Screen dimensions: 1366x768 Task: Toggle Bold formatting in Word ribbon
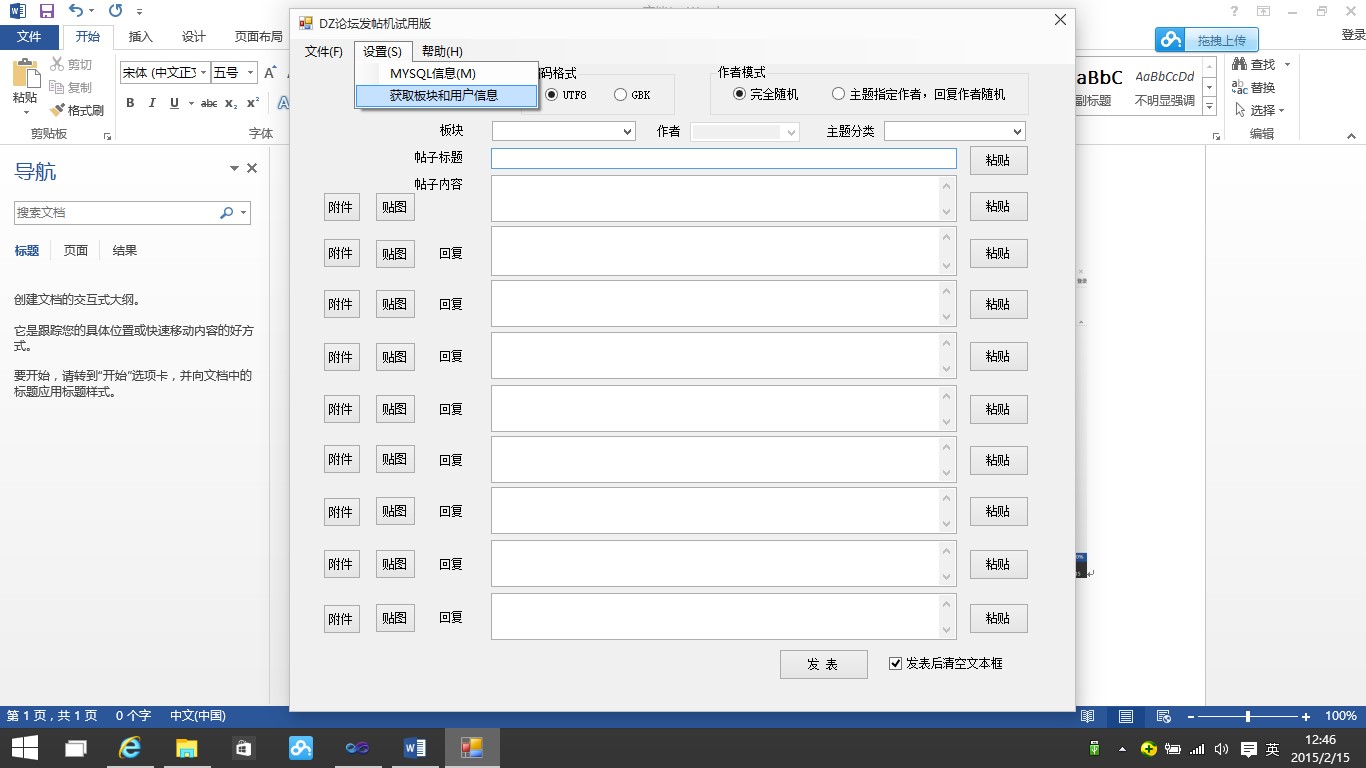coord(130,103)
